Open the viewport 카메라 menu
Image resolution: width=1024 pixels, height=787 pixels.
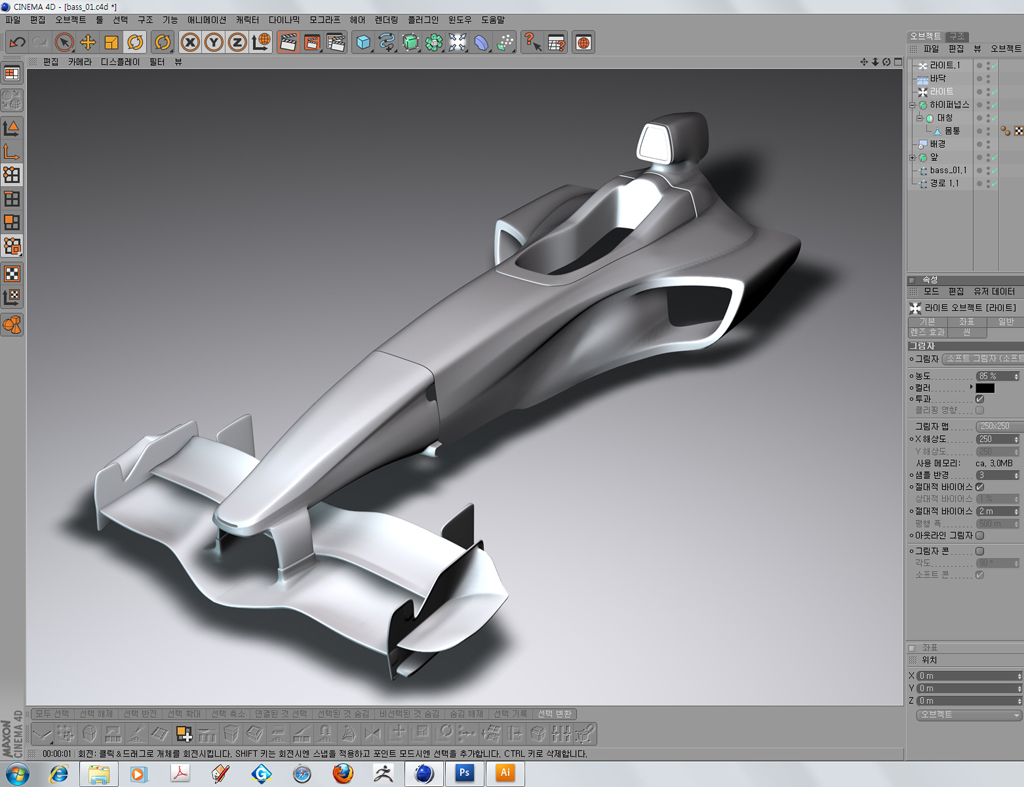coord(80,62)
